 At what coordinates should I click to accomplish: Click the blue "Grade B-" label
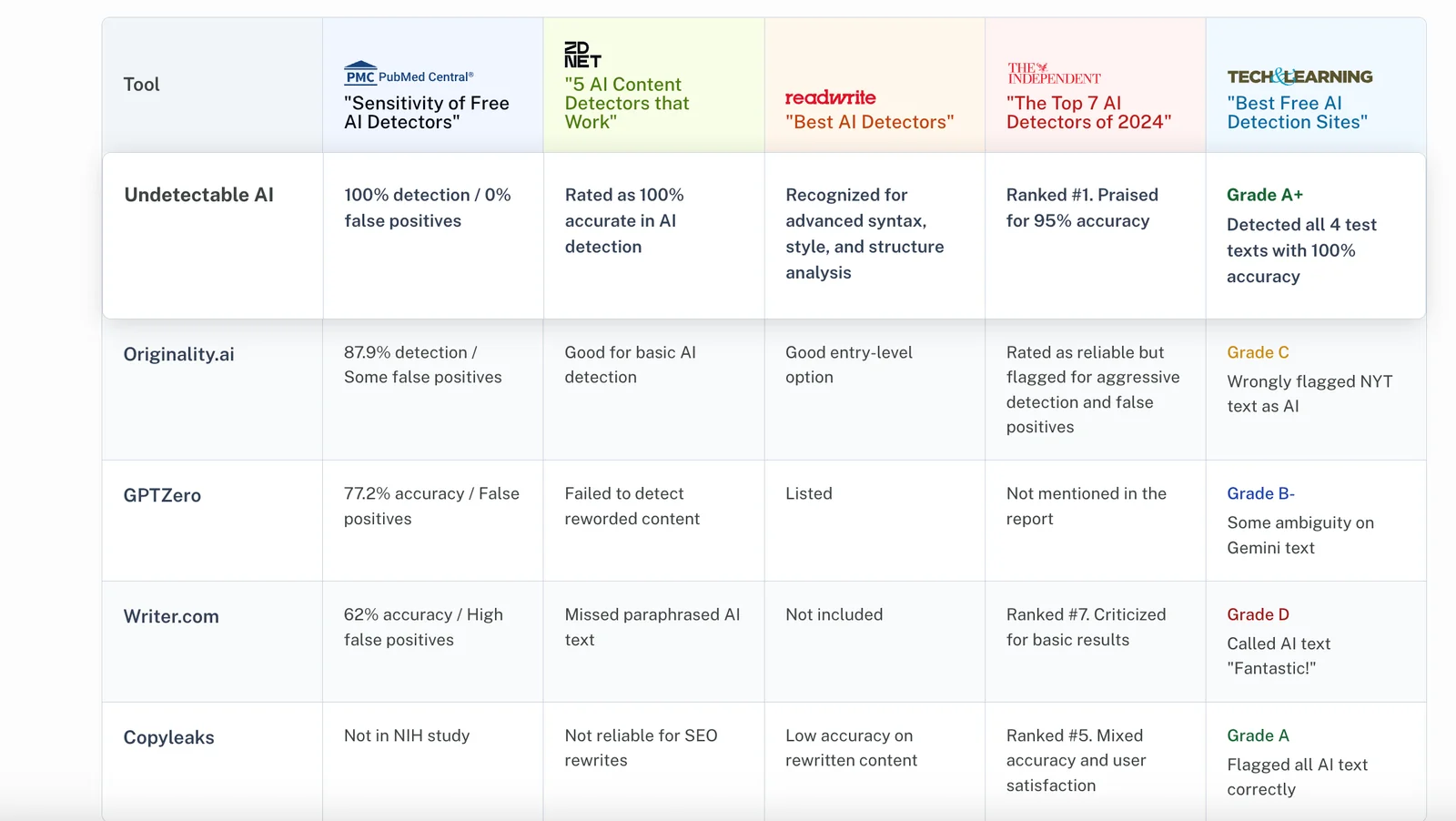pyautogui.click(x=1260, y=493)
